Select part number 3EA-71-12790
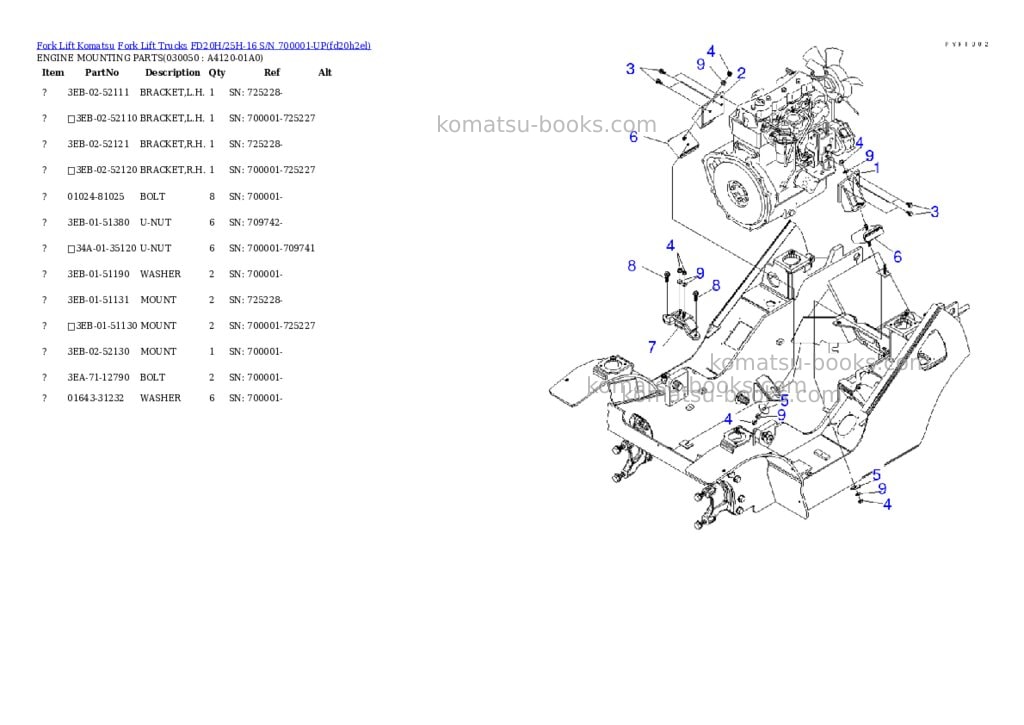The width and height of the screenshot is (1024, 725). coord(98,378)
